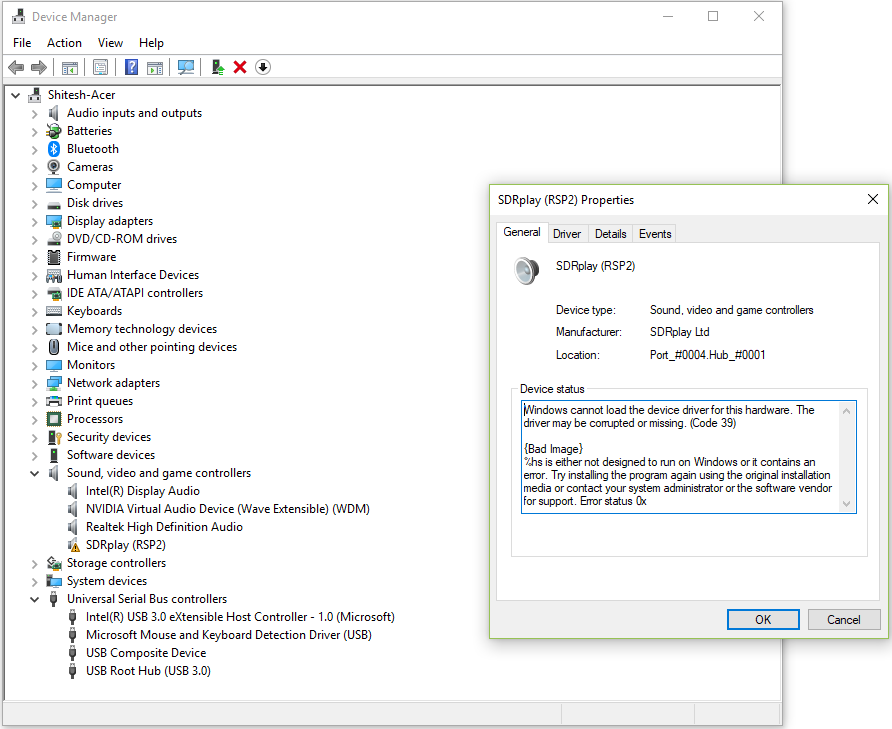
Task: Expand Audio inputs and outputs
Action: pos(35,114)
